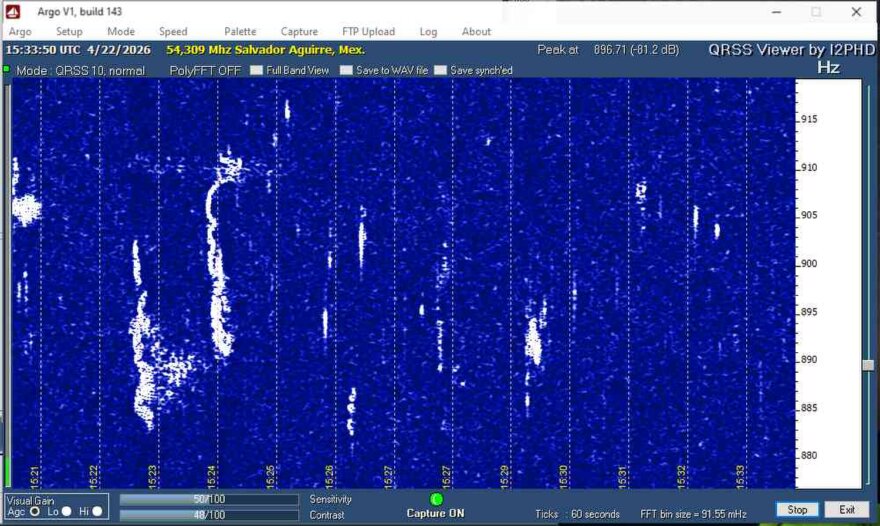Open the FTP Upload menu
This screenshot has height=526, width=880.
[x=368, y=32]
